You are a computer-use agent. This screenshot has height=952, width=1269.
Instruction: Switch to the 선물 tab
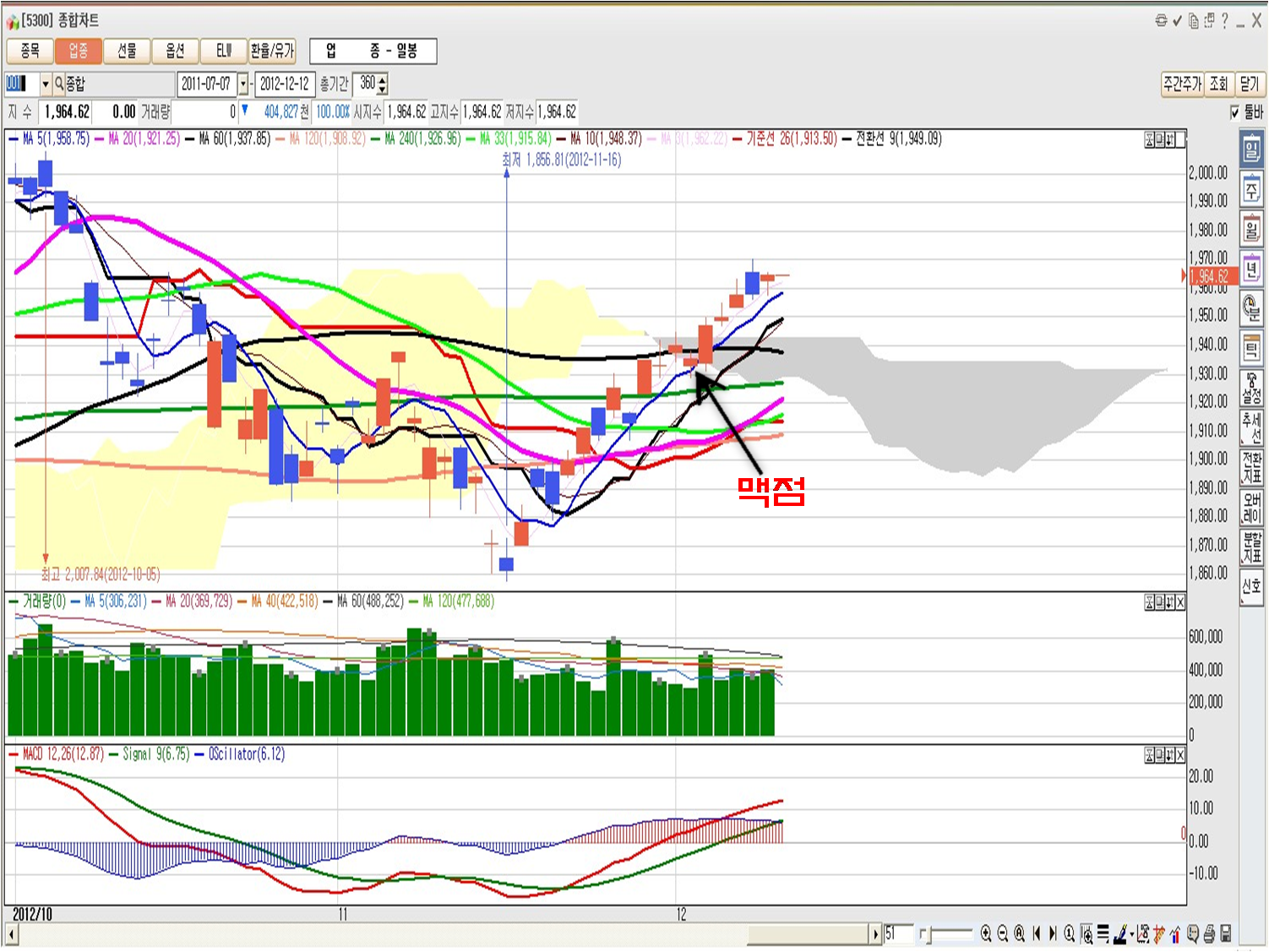coord(127,51)
